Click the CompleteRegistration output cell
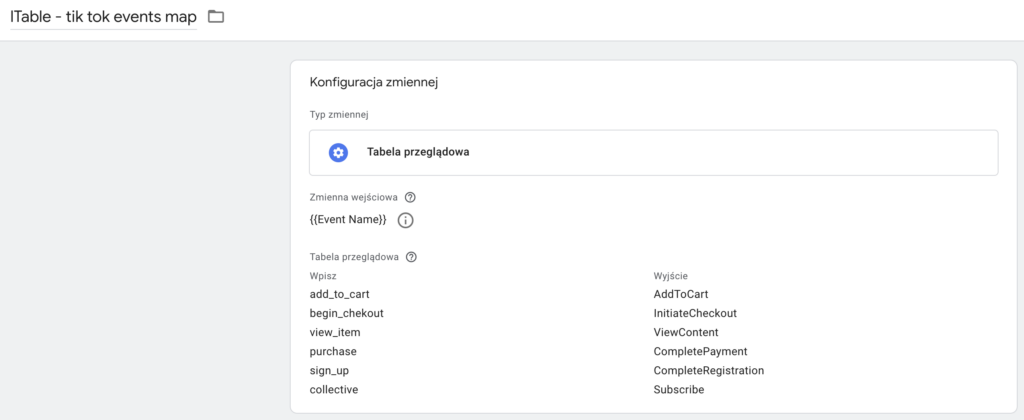 (x=708, y=370)
